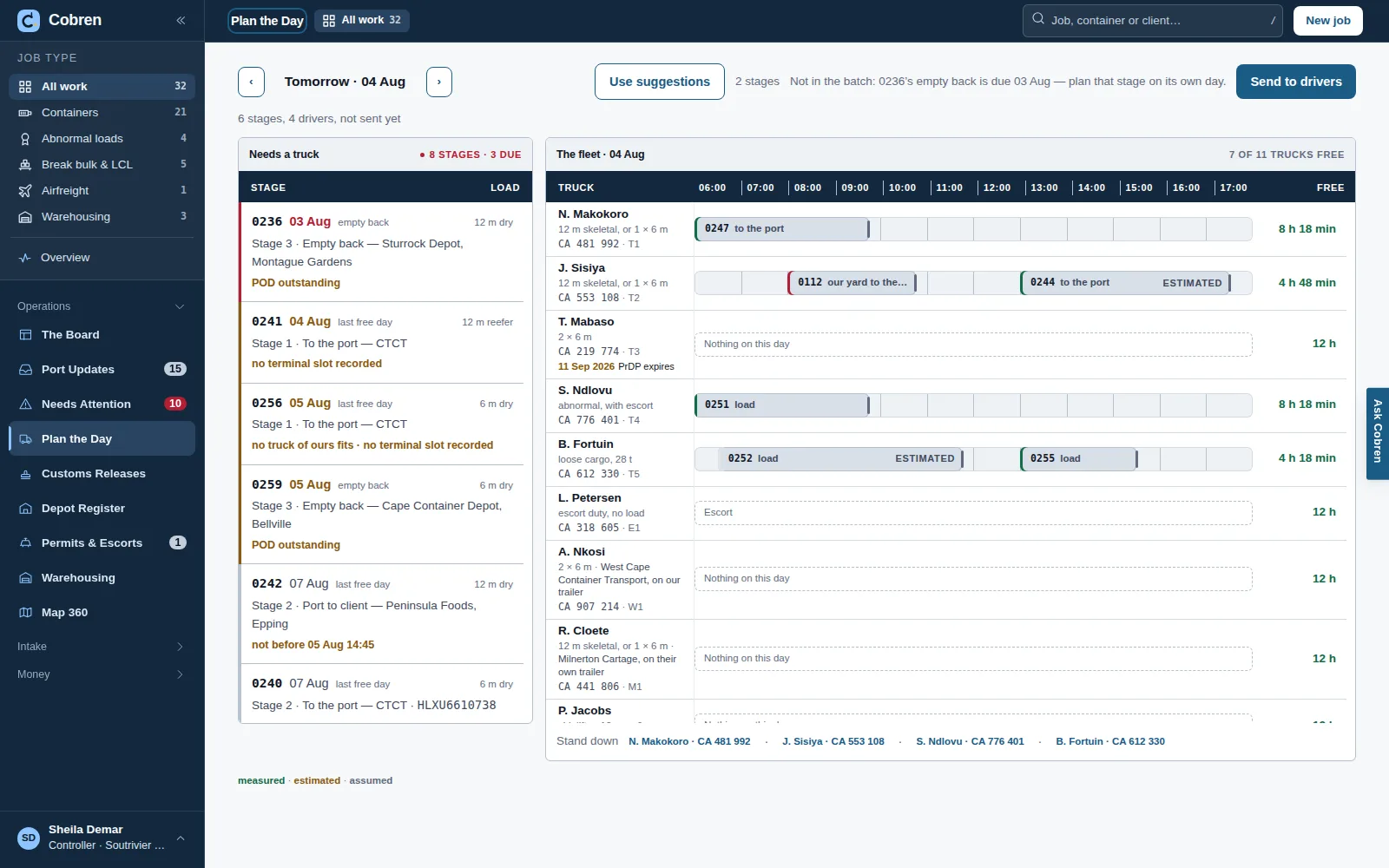
Task: Select job 0112 our yard block
Action: pos(852,283)
